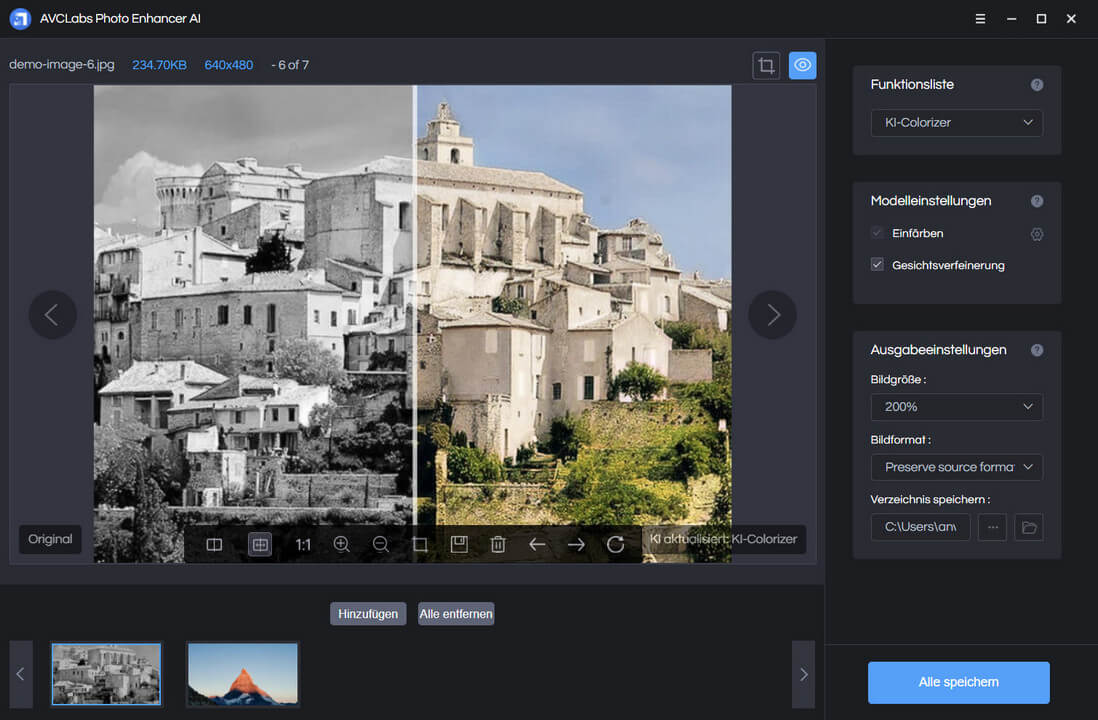Viewport: 1098px width, 720px height.
Task: Open the KI-Colorizer function dropdown
Action: (957, 123)
